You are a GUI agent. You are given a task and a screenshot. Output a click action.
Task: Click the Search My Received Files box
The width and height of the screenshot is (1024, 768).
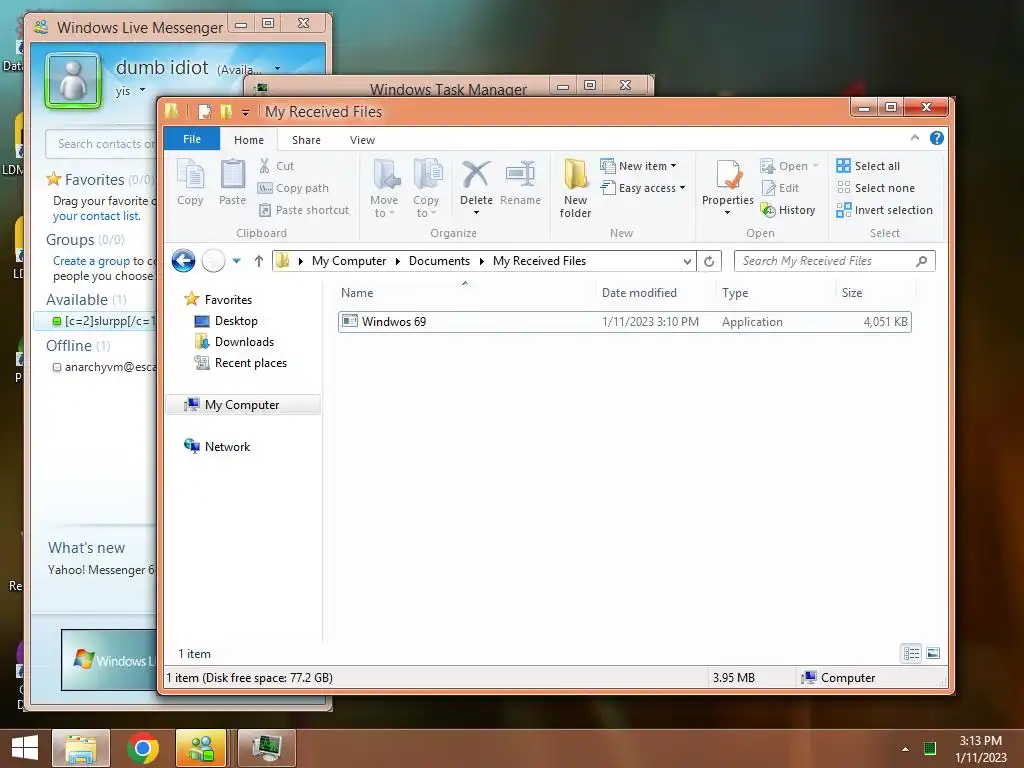[834, 261]
